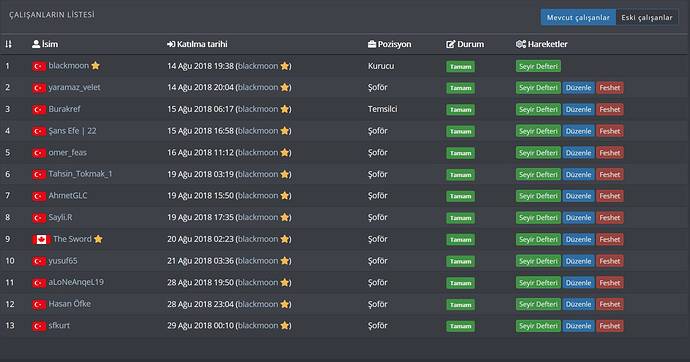Switch to the Eski çalışanlar tab
The height and width of the screenshot is (362, 690).
(647, 18)
